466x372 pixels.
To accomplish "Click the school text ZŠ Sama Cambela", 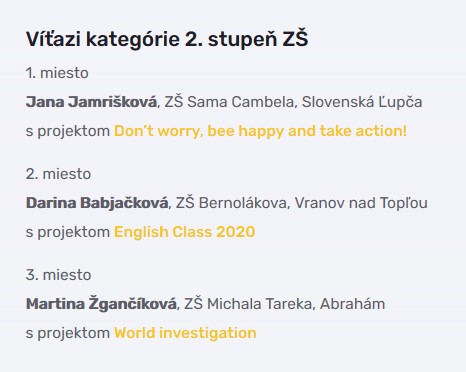I will pyautogui.click(x=229, y=102).
